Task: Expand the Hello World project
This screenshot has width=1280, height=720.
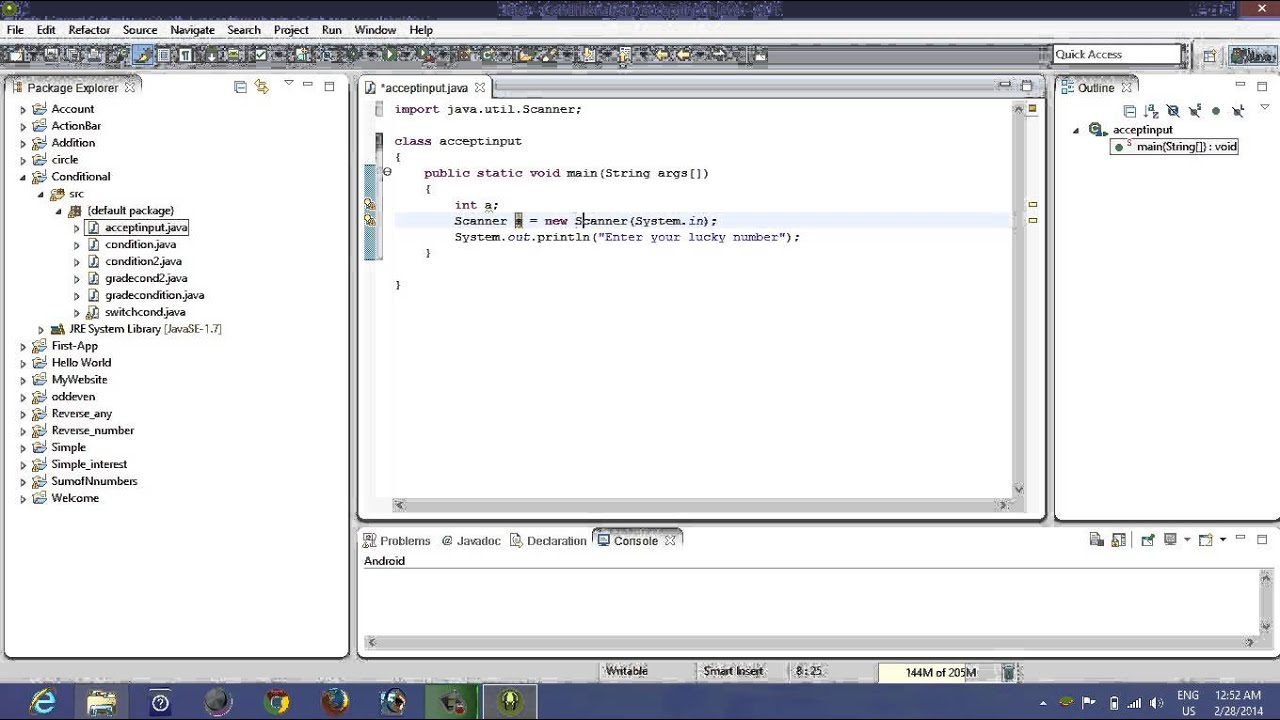Action: (x=23, y=363)
